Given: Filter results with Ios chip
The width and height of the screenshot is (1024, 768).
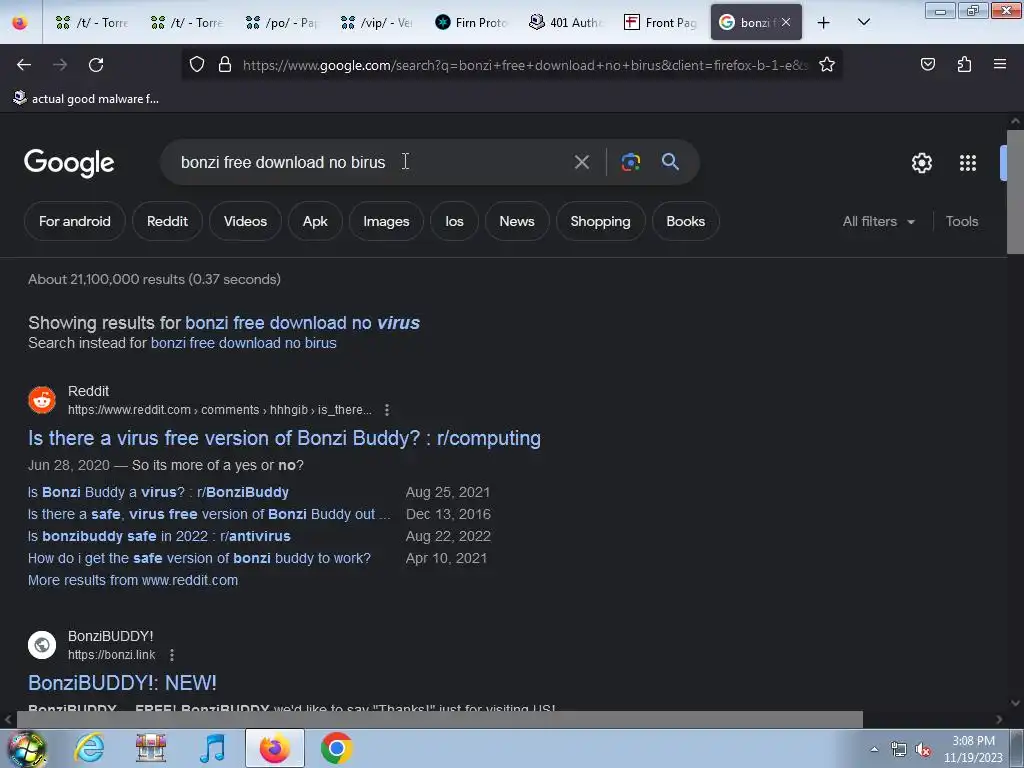Looking at the screenshot, I should coord(455,221).
